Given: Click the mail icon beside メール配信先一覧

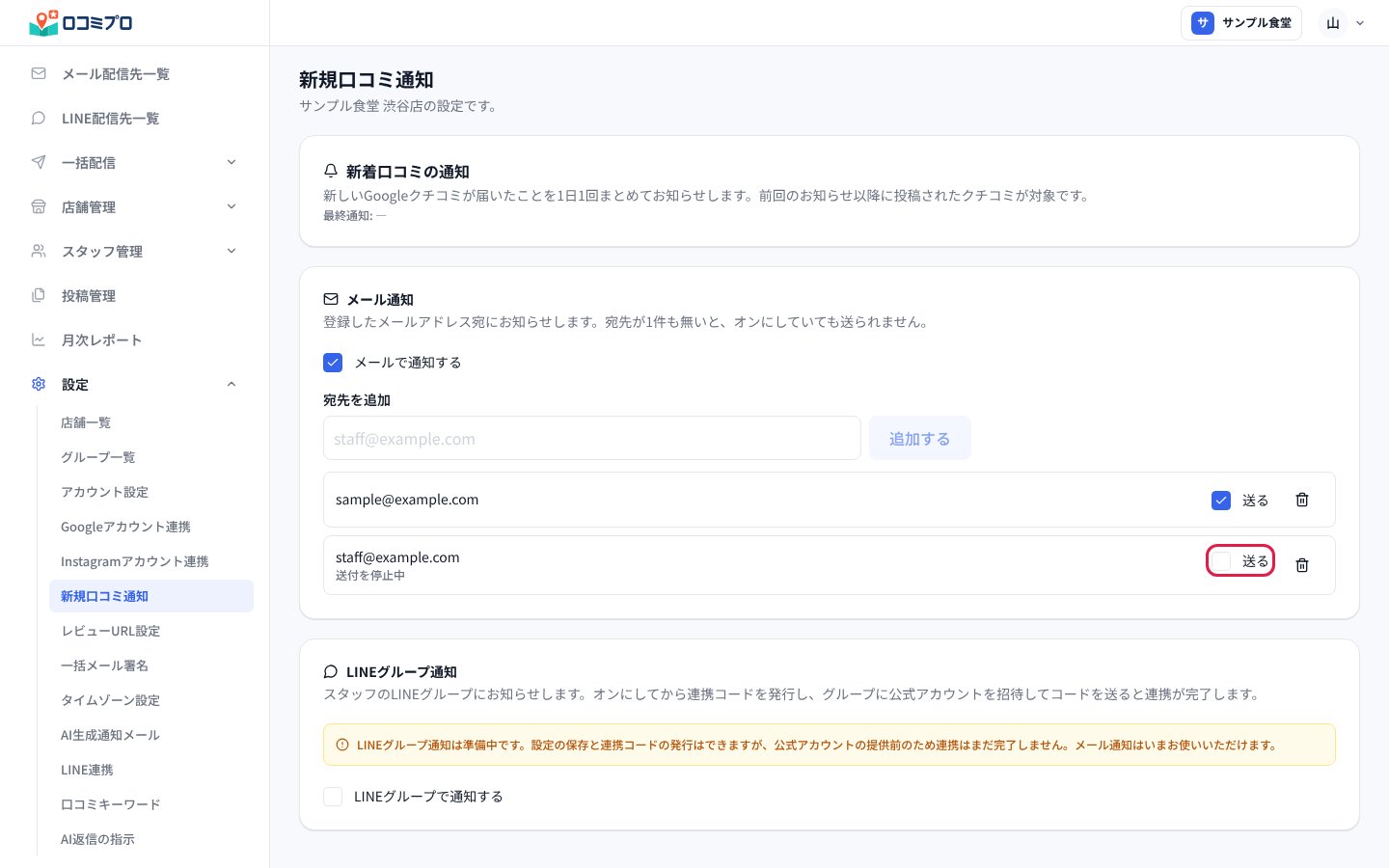Looking at the screenshot, I should tap(39, 73).
